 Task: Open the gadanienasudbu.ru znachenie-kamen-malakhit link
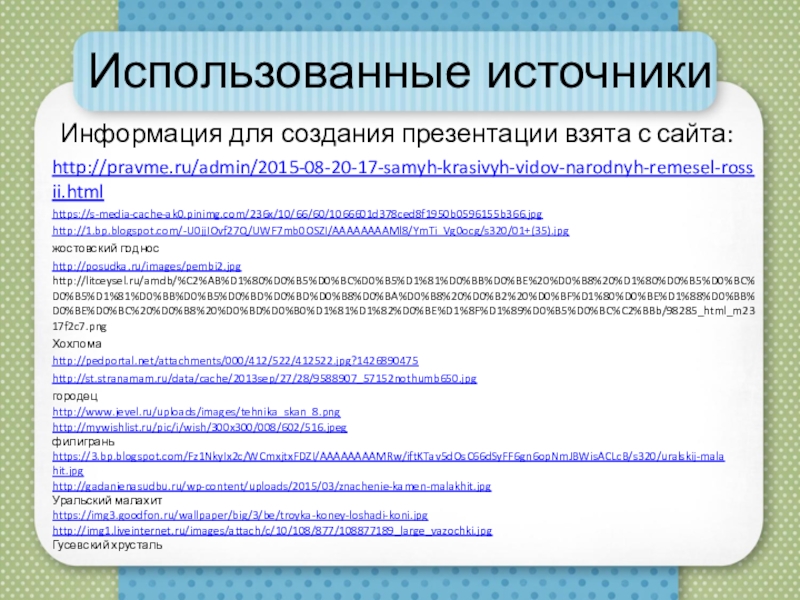pos(271,486)
